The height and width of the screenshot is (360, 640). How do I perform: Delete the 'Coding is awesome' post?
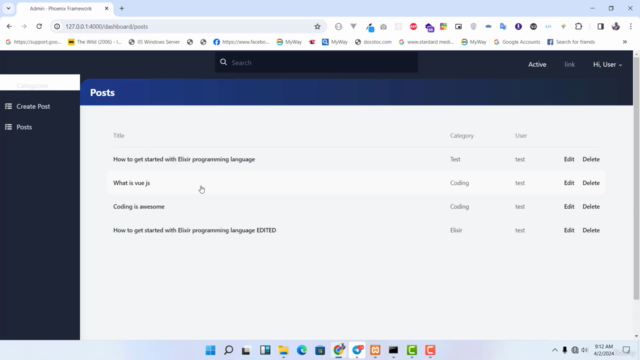[x=591, y=207]
